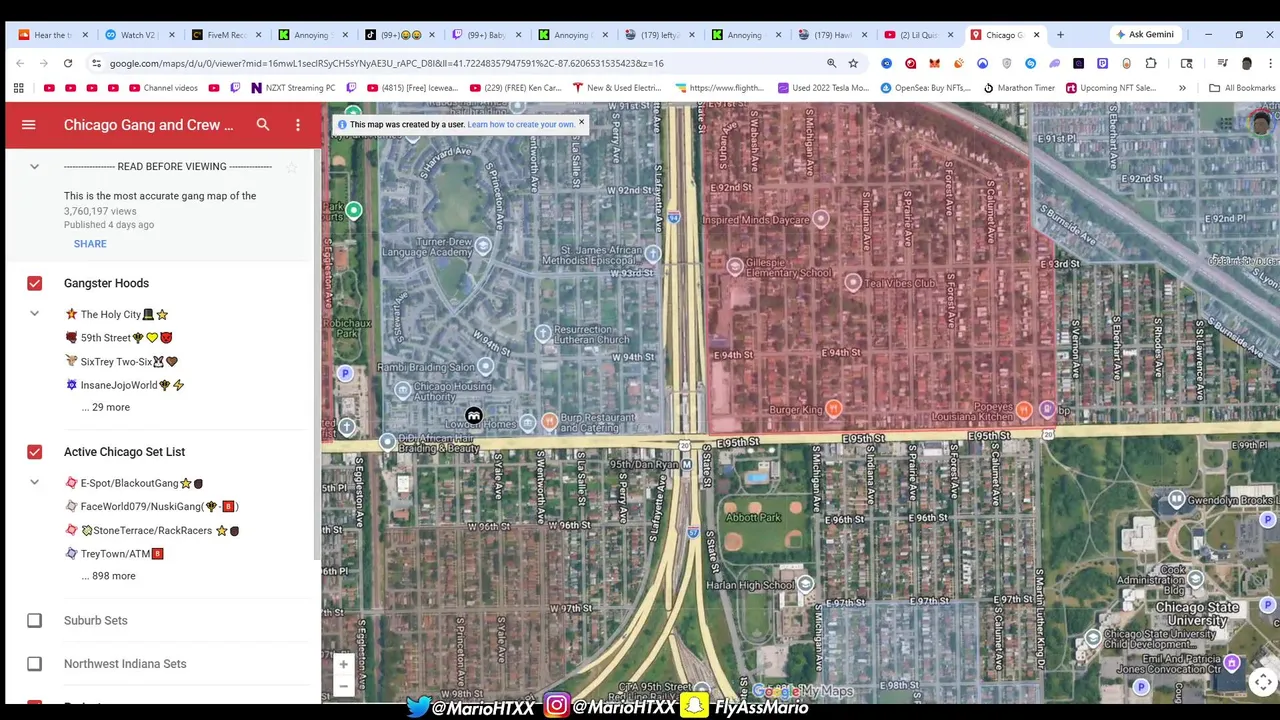Click the Chrome address bar URL
1280x720 pixels.
coord(386,63)
